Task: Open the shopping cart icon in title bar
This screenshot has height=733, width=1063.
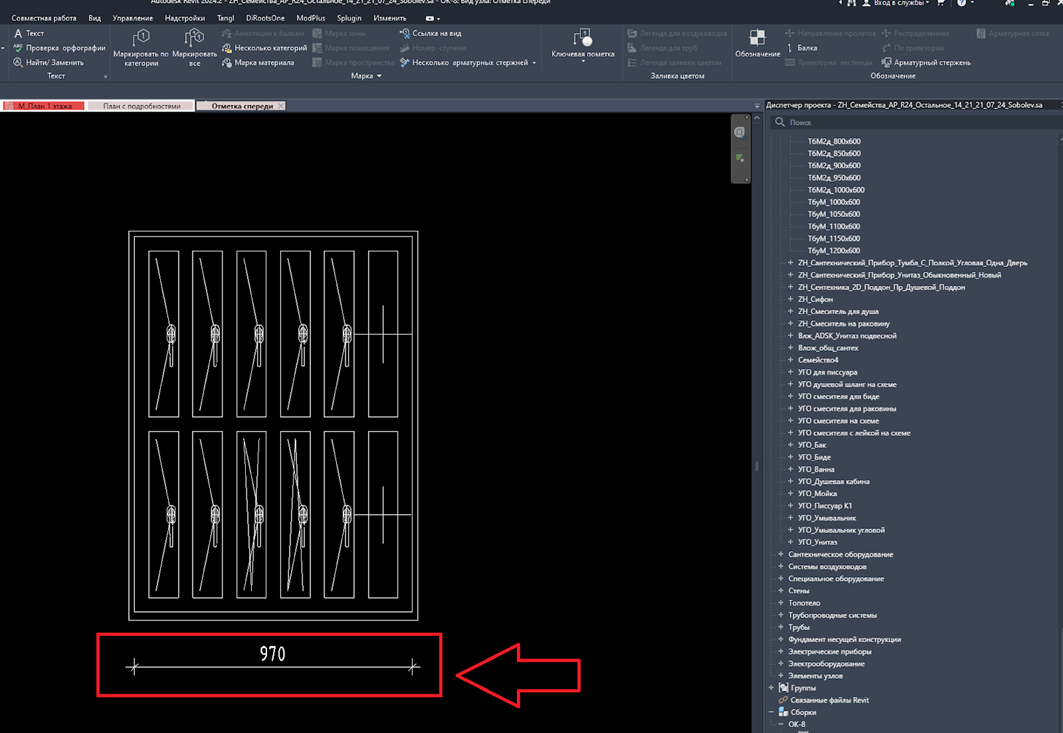Action: 940,3
